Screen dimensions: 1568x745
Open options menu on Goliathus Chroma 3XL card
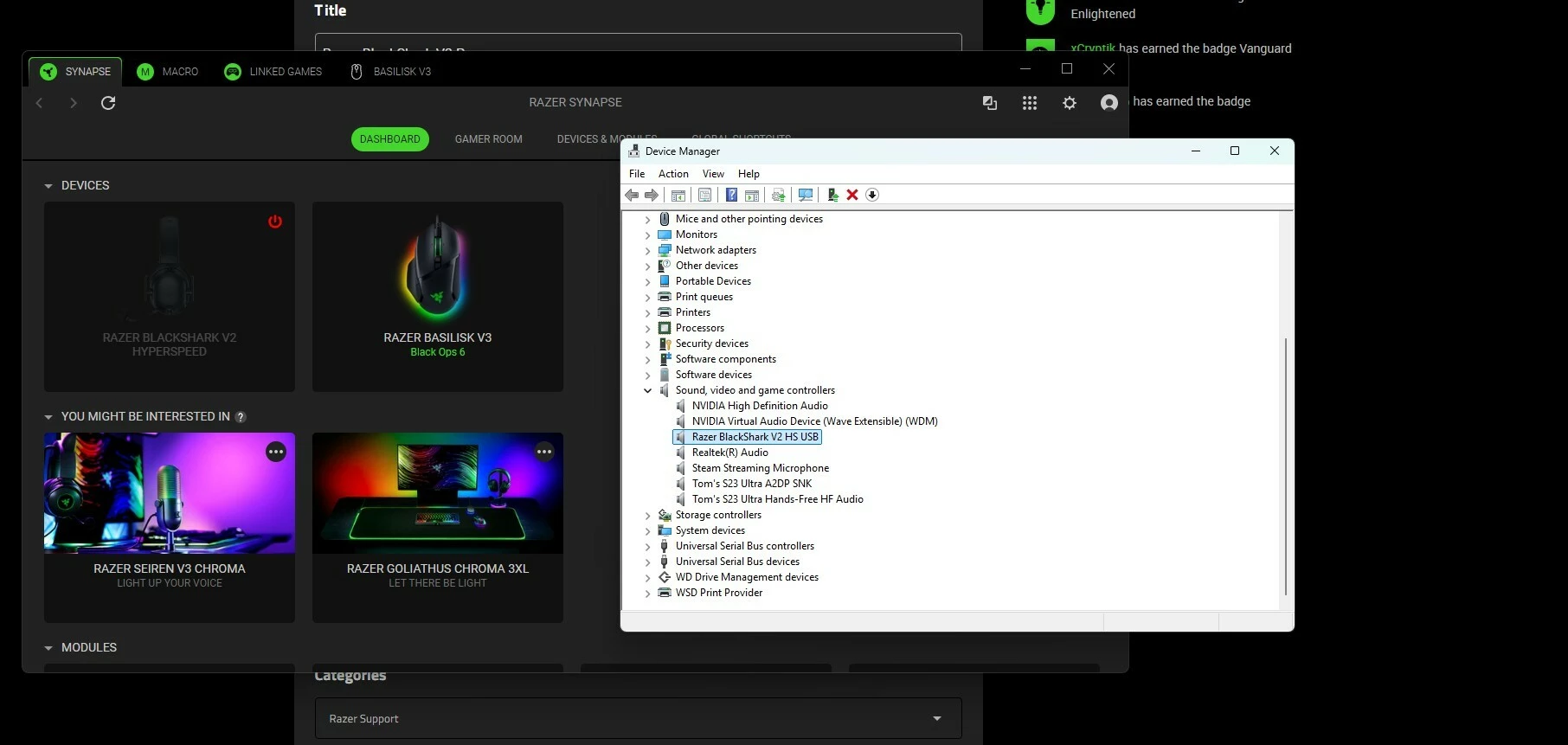point(544,452)
